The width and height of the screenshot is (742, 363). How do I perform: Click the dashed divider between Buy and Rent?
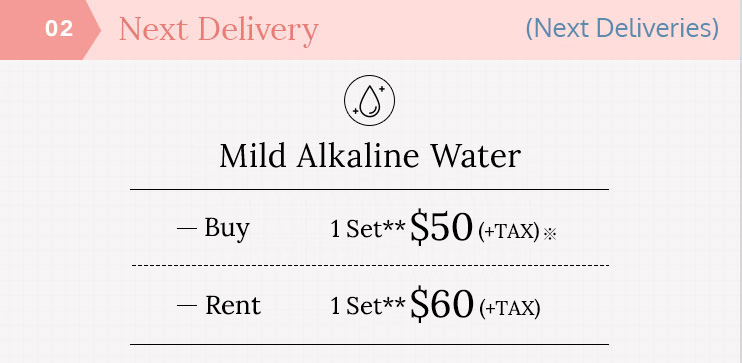[370, 266]
